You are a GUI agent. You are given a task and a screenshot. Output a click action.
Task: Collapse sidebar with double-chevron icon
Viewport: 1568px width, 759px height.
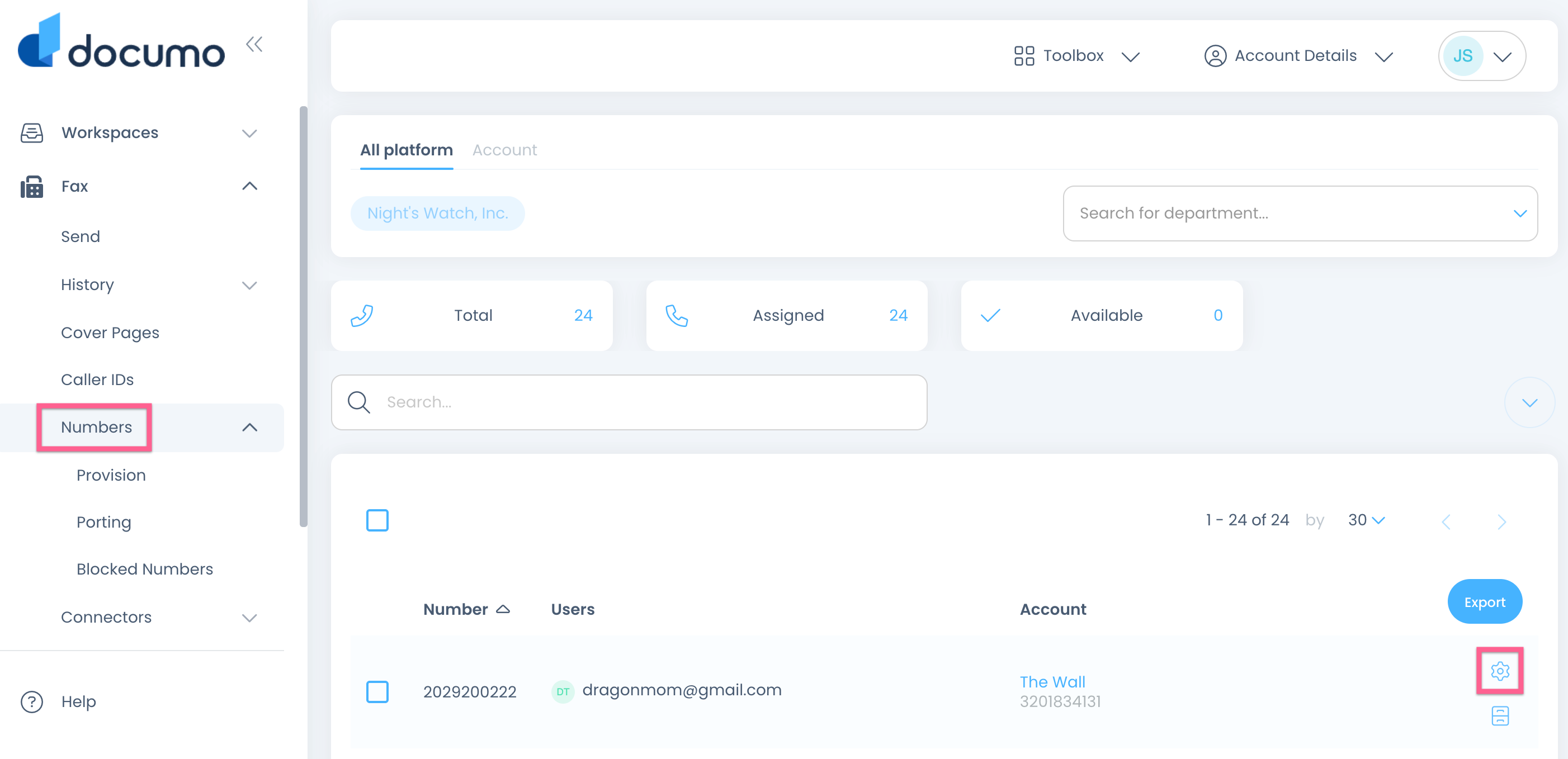point(254,44)
